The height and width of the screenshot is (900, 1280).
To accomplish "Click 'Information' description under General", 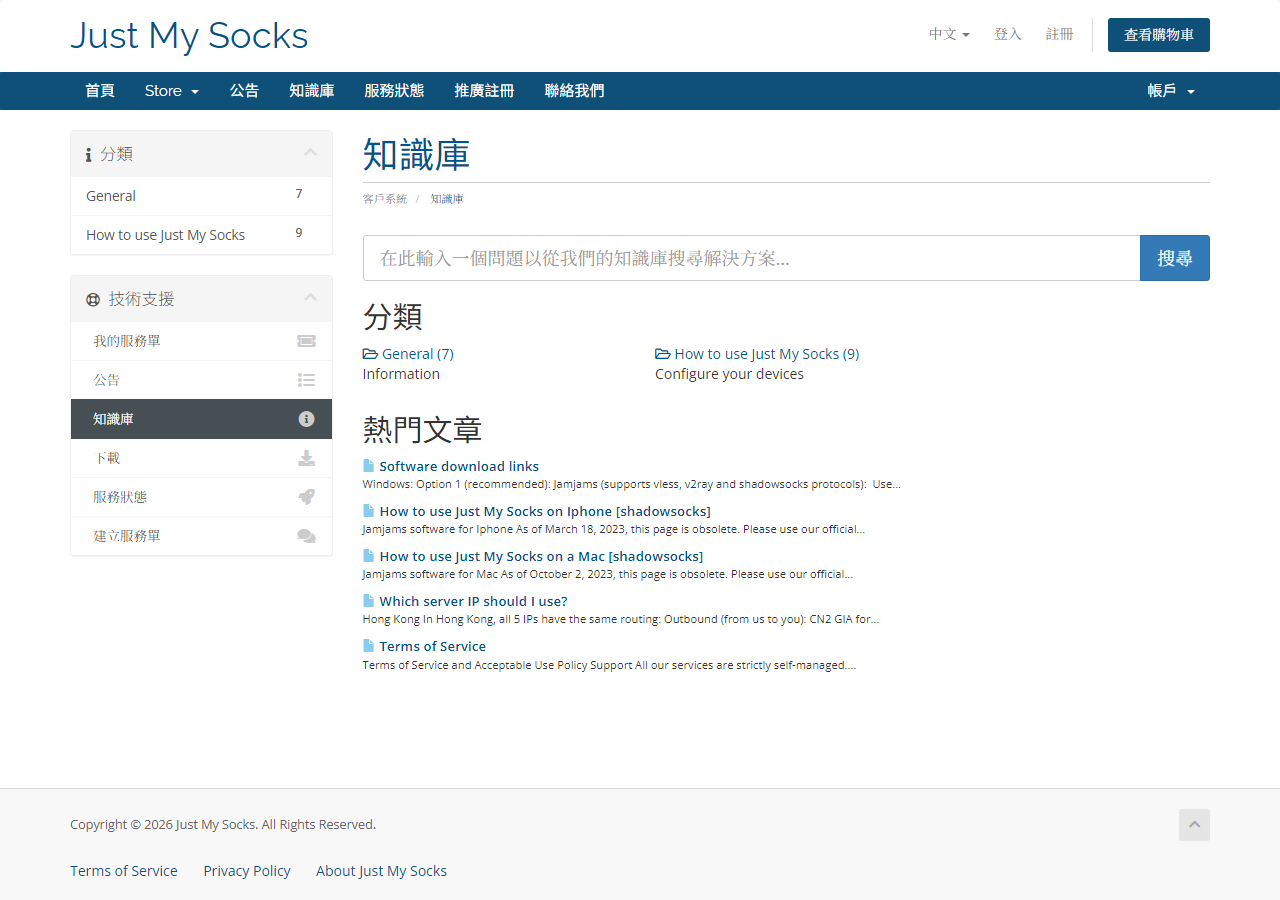I will [401, 374].
